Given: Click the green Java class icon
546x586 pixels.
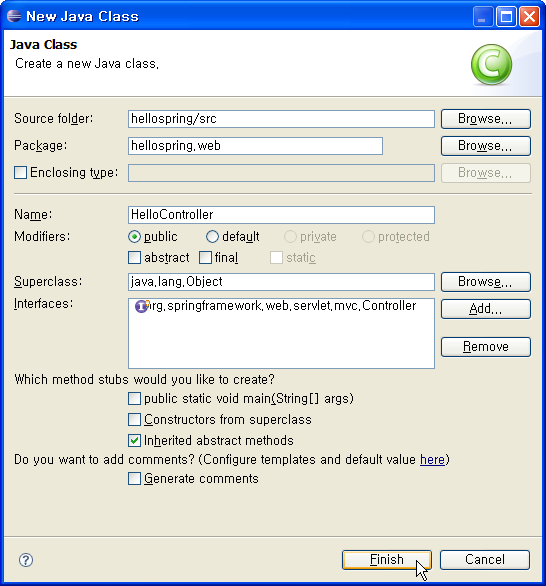Looking at the screenshot, I should tap(491, 64).
